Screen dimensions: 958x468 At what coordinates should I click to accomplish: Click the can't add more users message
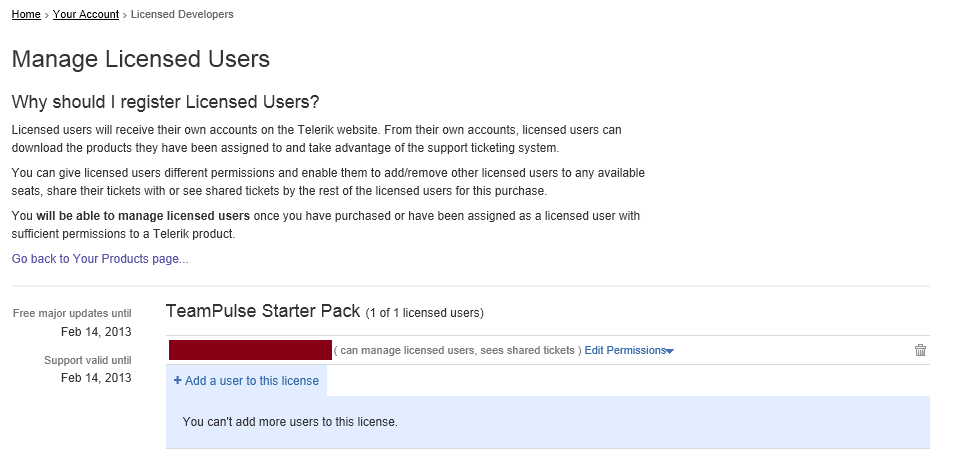(290, 422)
